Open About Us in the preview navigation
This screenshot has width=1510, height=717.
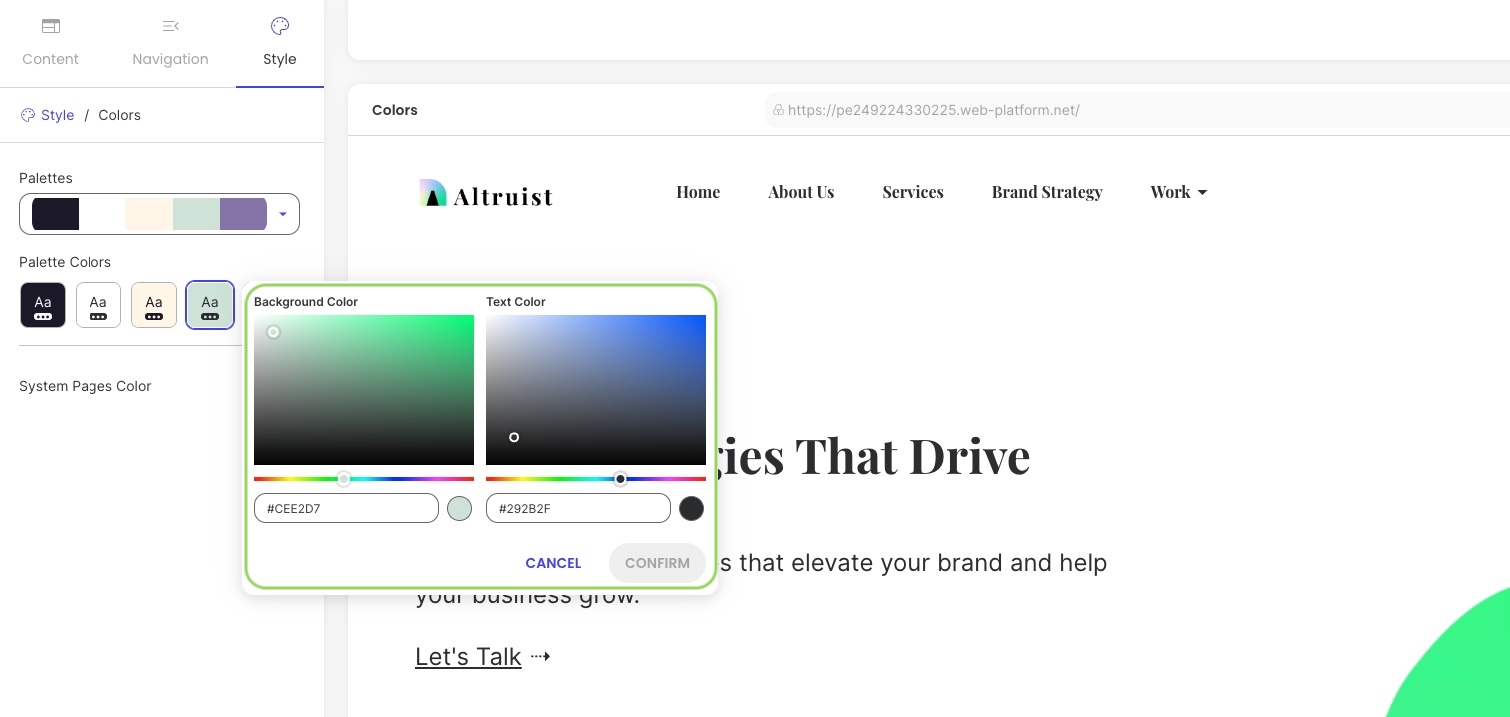pyautogui.click(x=801, y=192)
